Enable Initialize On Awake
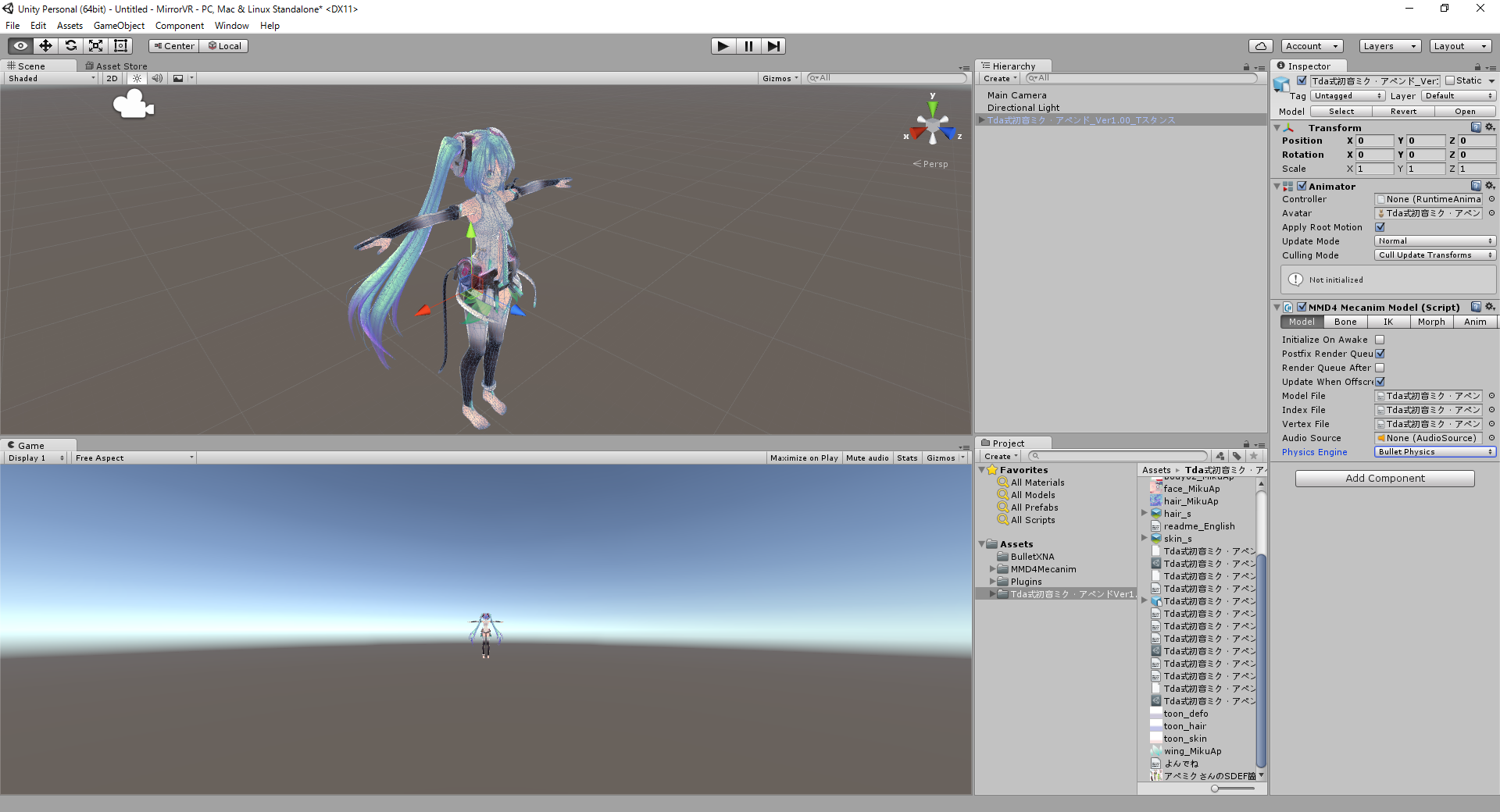This screenshot has width=1500, height=812. click(1380, 340)
